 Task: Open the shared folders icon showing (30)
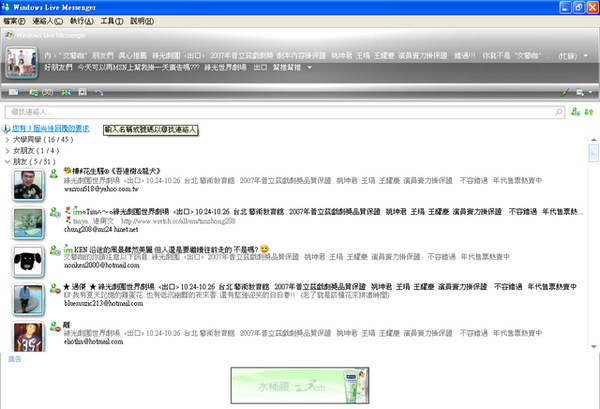41,92
